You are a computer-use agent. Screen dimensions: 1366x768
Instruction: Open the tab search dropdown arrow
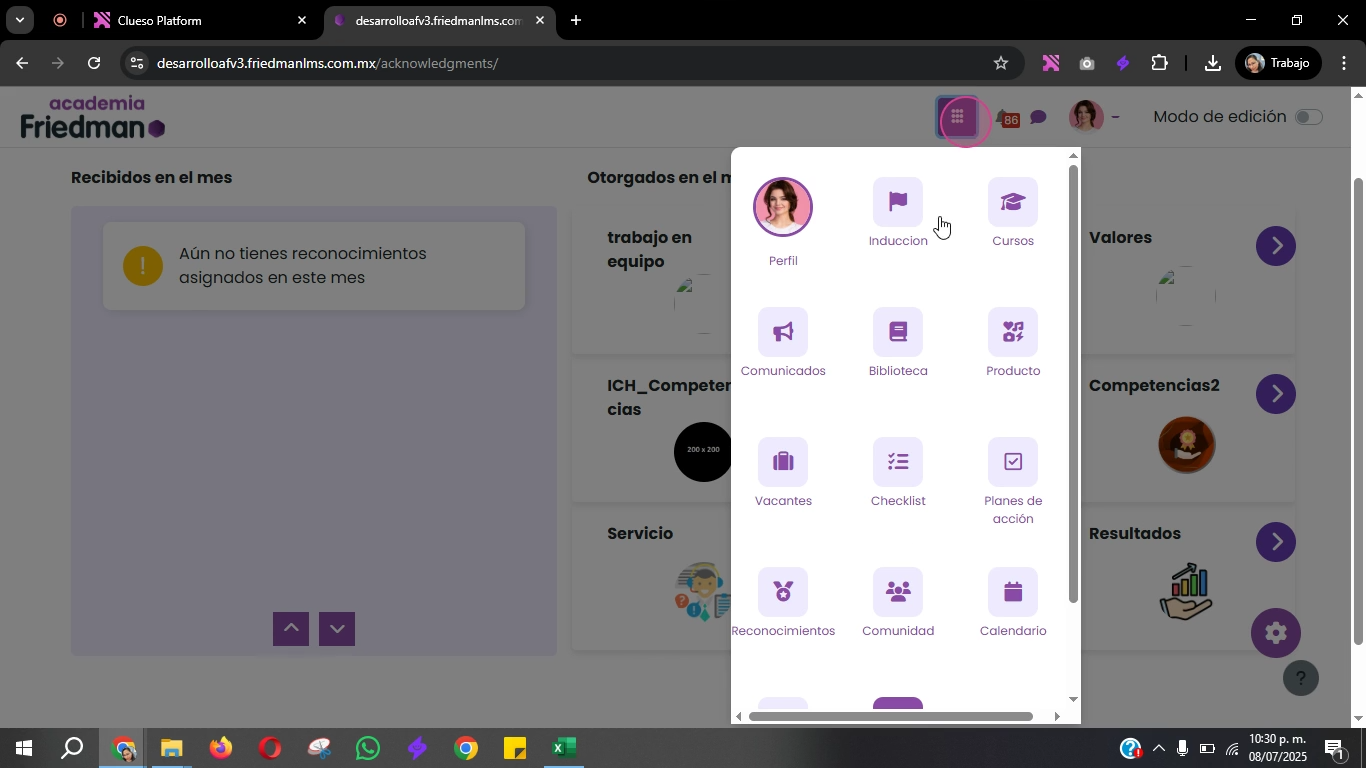pos(19,20)
